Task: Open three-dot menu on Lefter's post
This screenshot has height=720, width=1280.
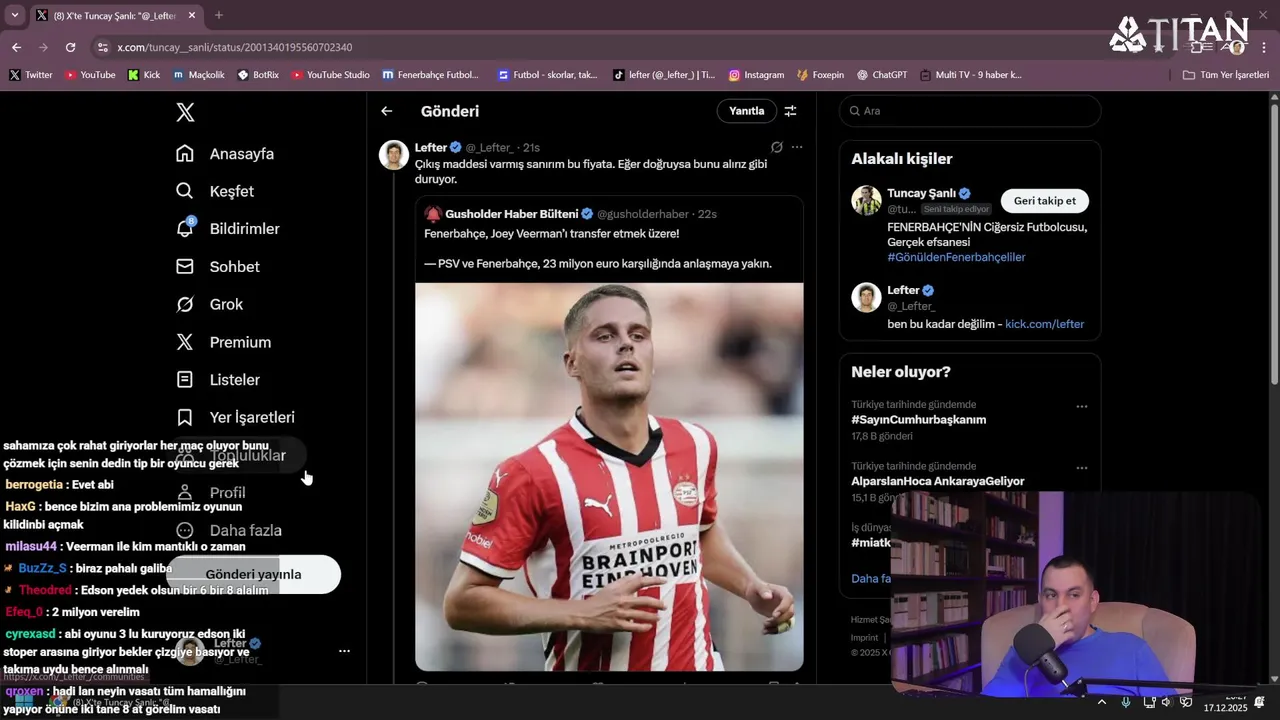Action: [x=797, y=147]
